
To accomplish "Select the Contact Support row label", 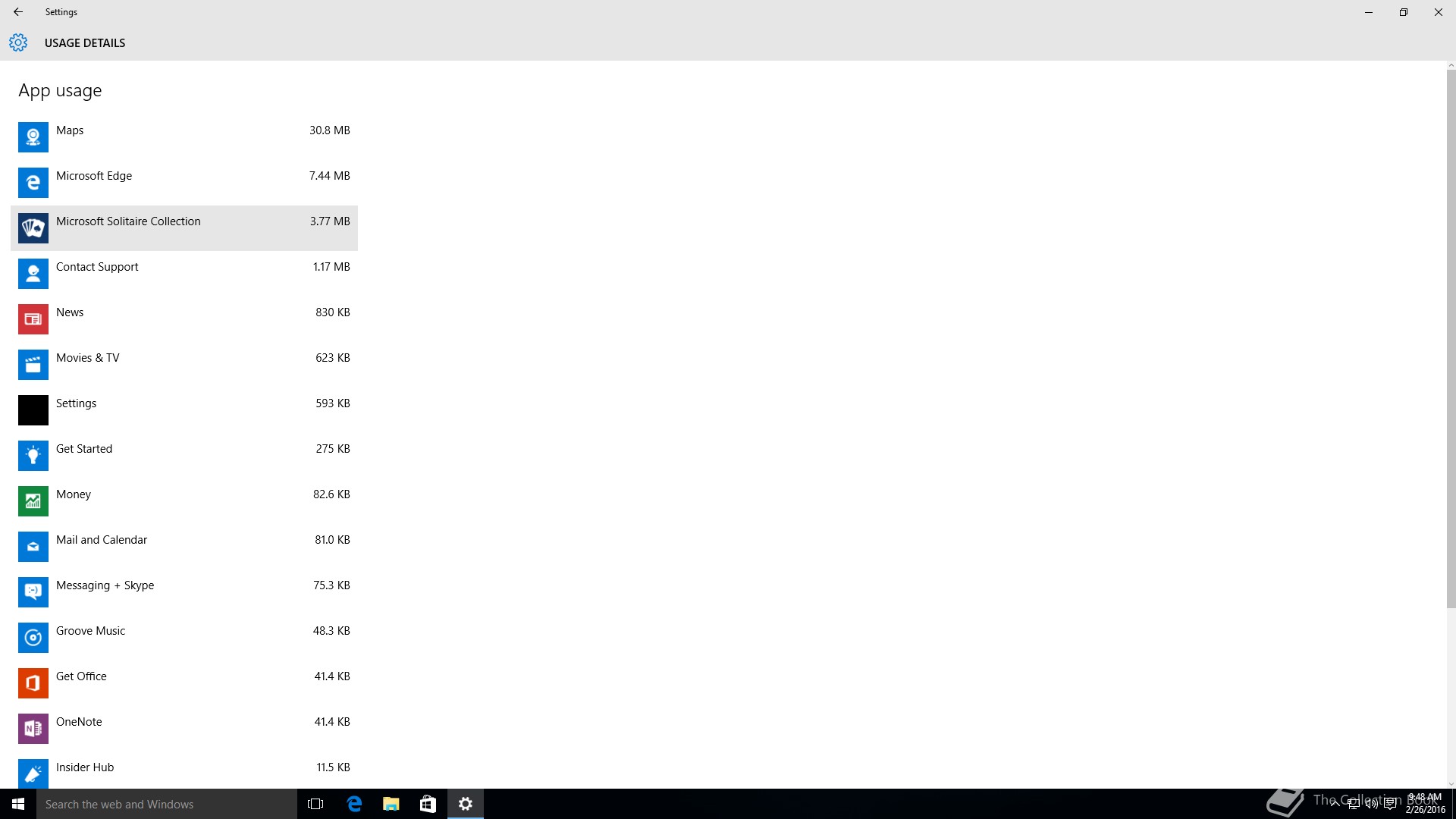I will (97, 267).
